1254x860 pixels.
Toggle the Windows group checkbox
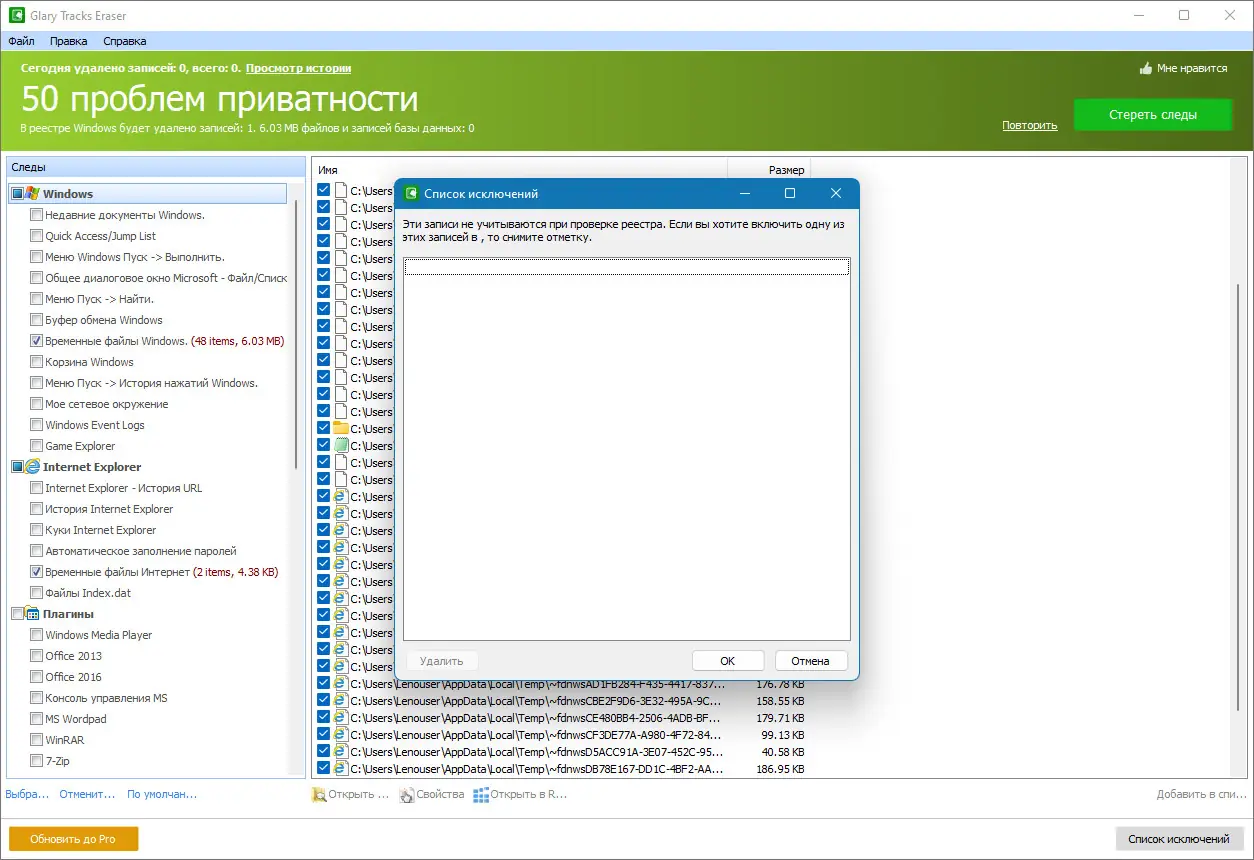(x=17, y=194)
